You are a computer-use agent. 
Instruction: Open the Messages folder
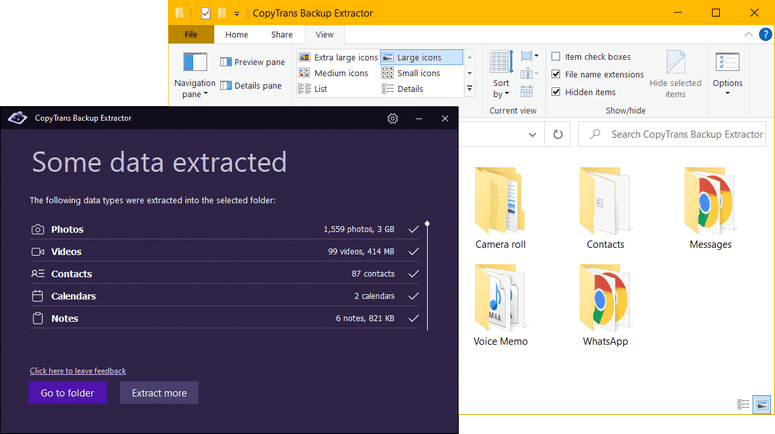pos(710,209)
